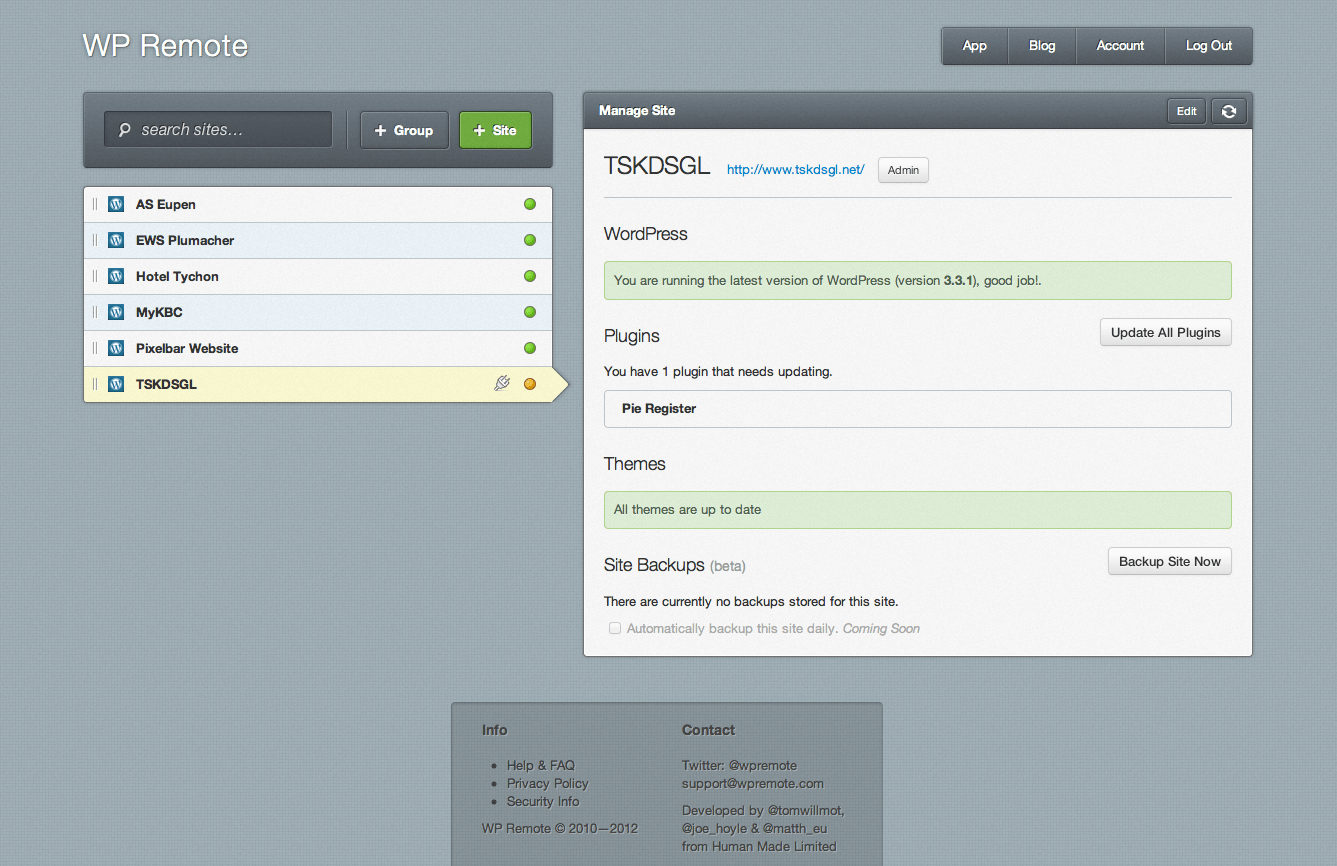
Task: Click Log Out in the top navigation
Action: click(1209, 46)
